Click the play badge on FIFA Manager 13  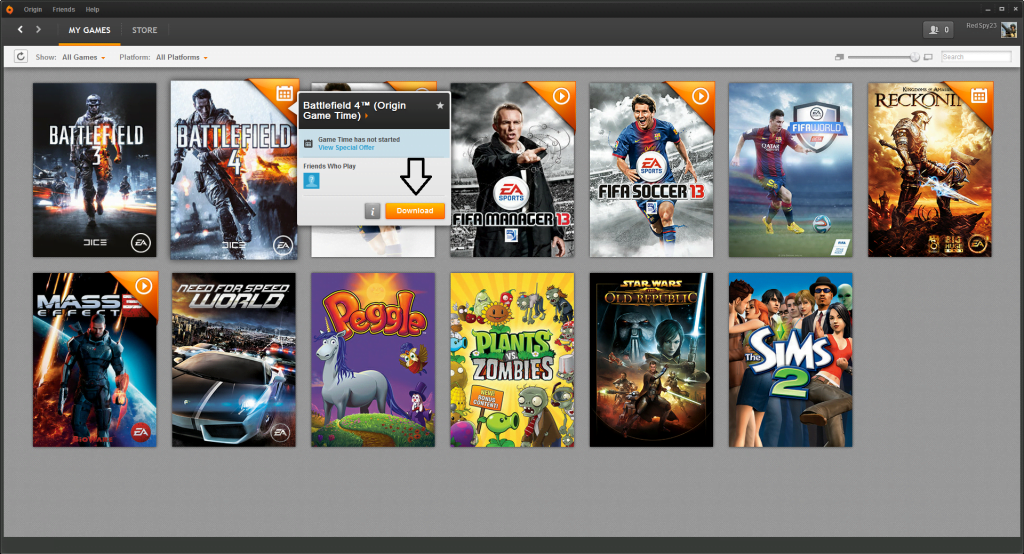[x=561, y=96]
